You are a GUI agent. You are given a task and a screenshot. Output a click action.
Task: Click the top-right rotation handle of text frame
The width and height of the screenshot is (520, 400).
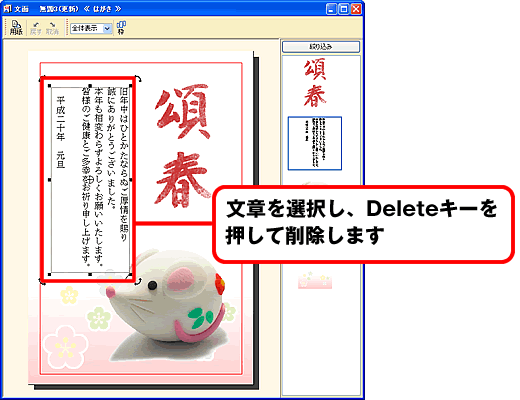click(x=138, y=79)
